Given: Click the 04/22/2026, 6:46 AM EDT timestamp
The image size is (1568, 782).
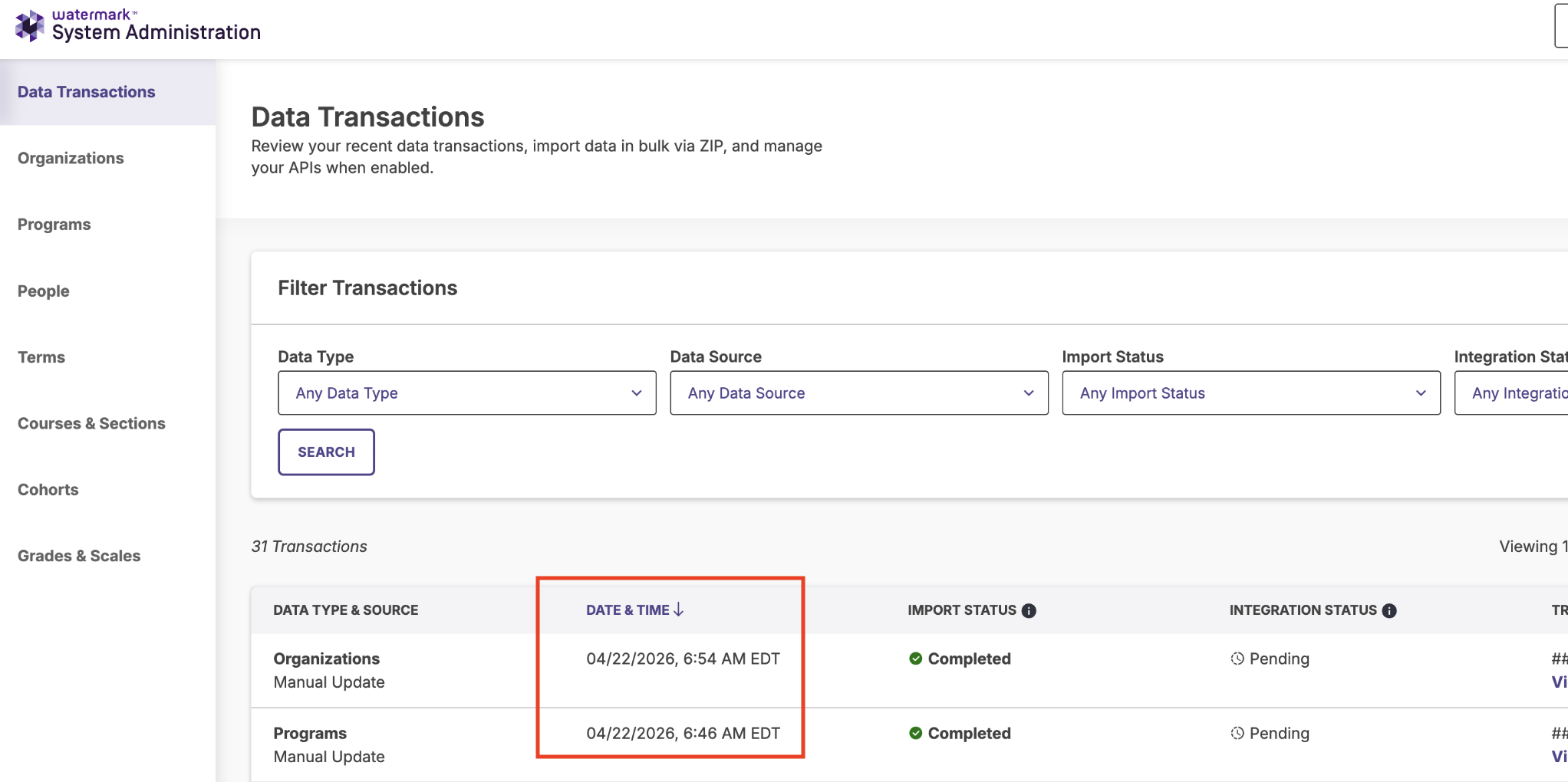Looking at the screenshot, I should click(x=683, y=734).
